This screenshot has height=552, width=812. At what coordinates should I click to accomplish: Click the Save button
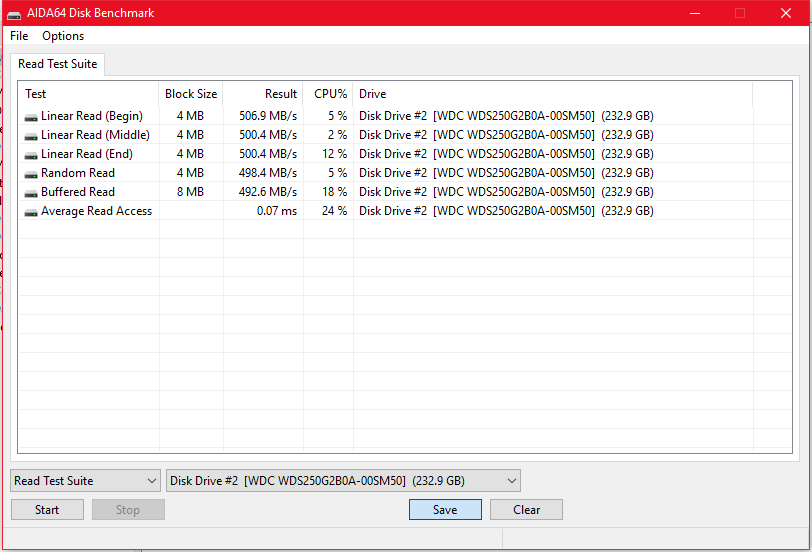click(x=445, y=510)
